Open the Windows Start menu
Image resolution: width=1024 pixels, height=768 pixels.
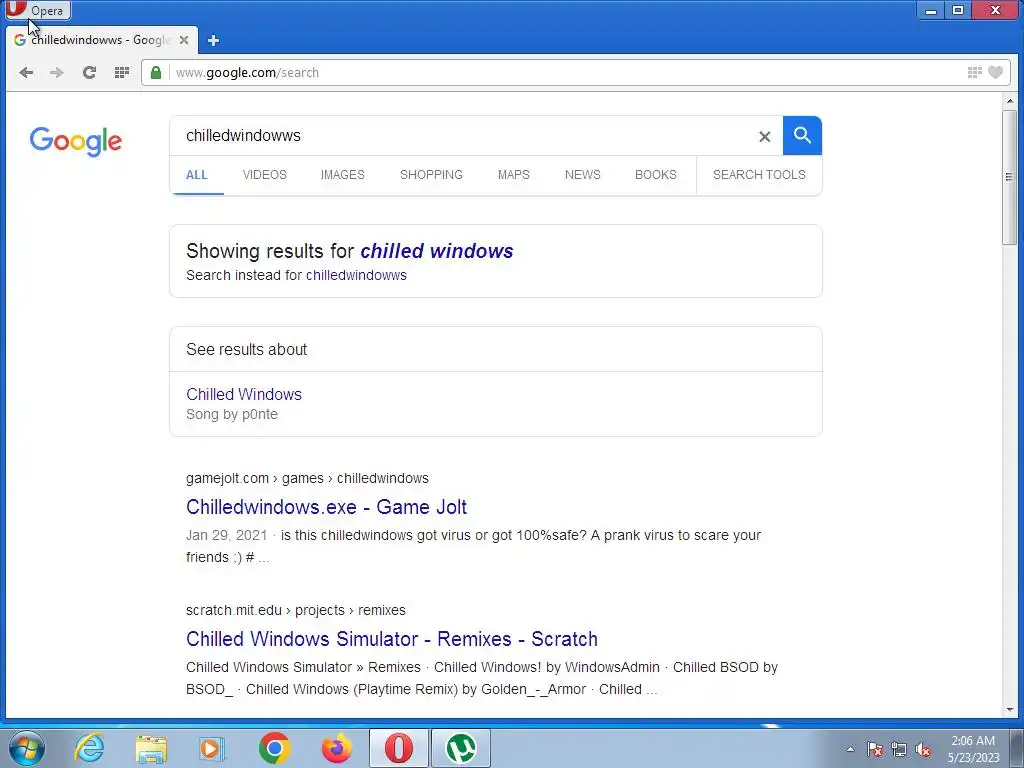[27, 748]
